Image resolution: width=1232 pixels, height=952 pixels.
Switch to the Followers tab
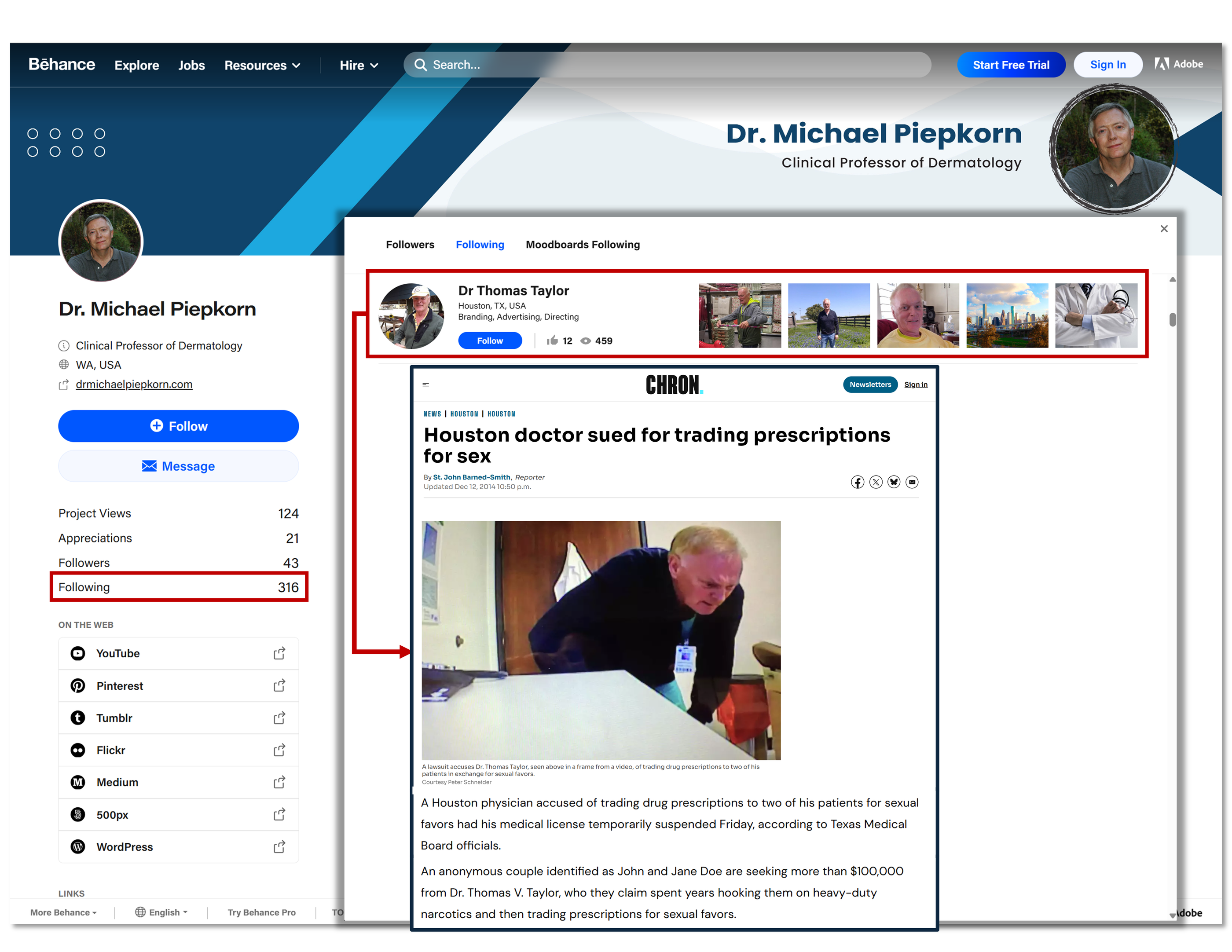click(410, 244)
